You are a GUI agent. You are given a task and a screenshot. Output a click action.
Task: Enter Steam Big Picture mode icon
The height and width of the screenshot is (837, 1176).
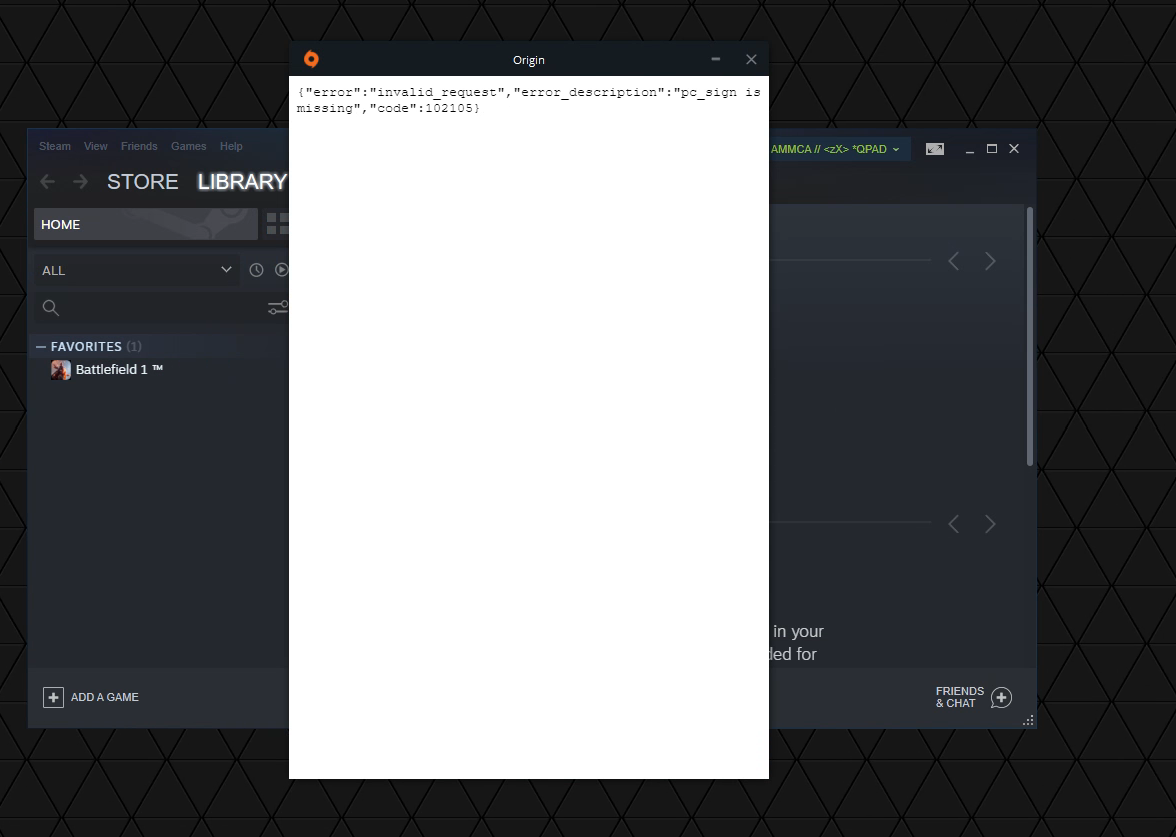(x=934, y=149)
